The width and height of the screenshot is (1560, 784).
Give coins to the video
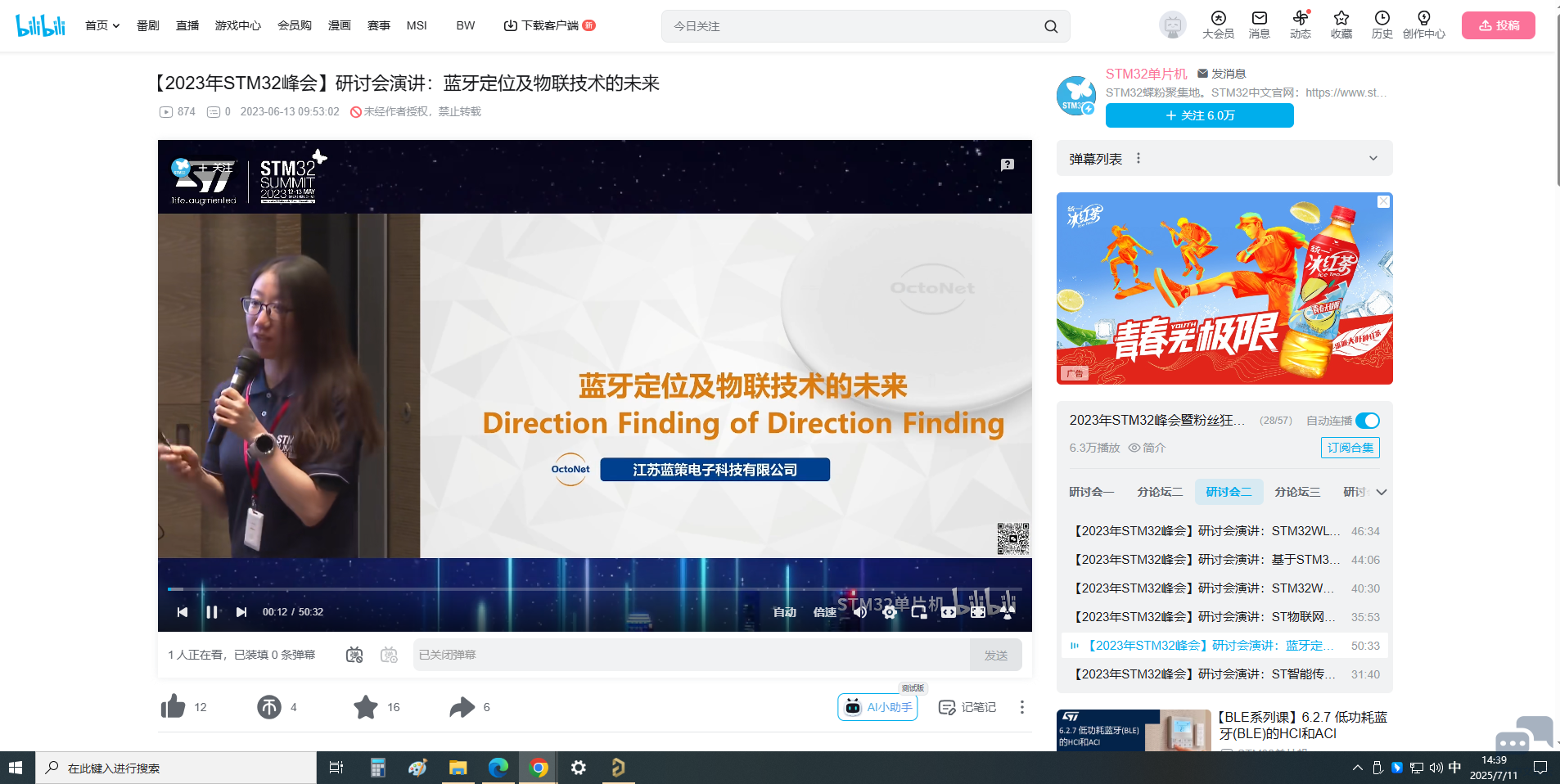[269, 707]
